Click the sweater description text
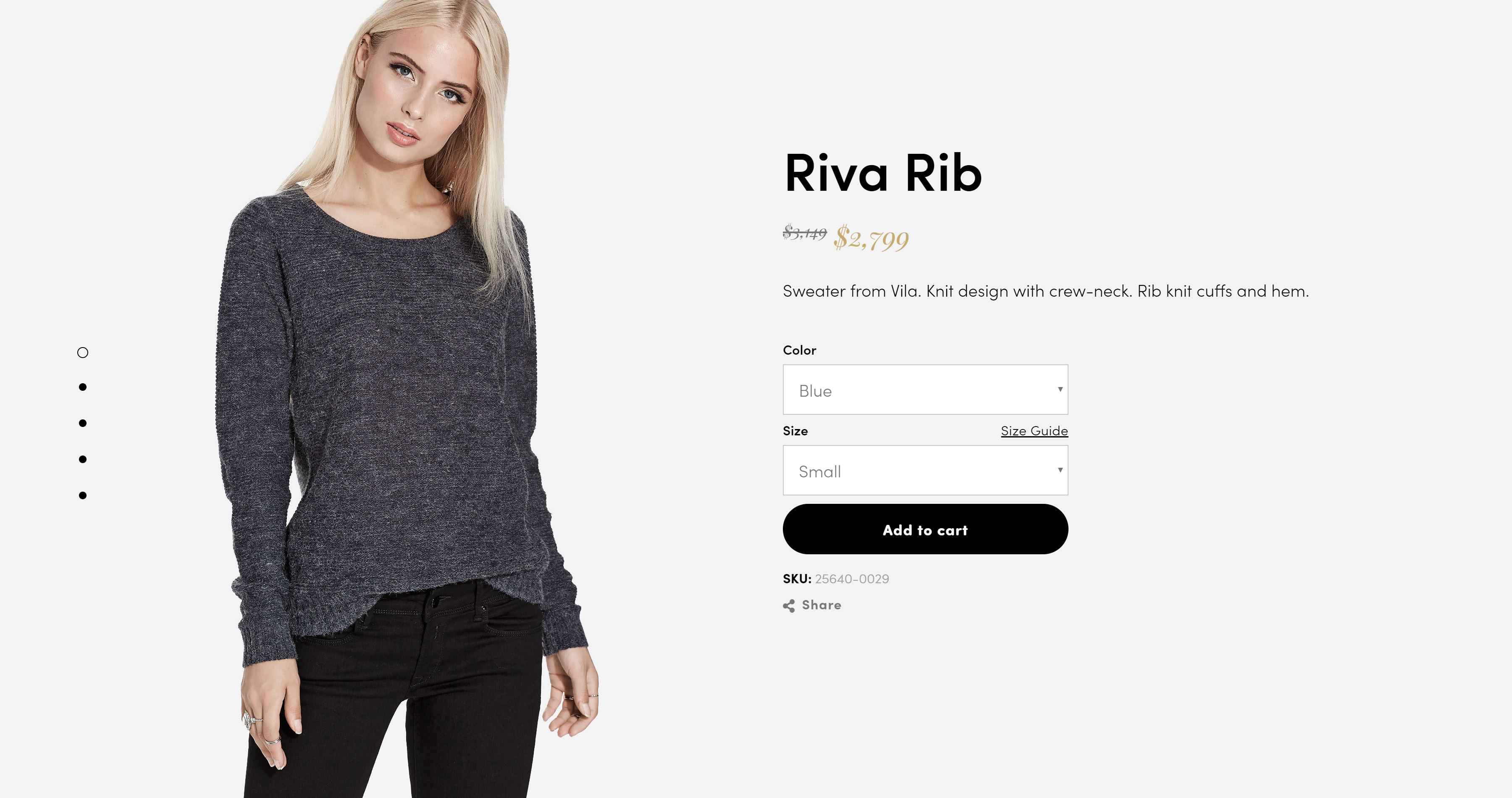This screenshot has height=798, width=1512. coord(1045,291)
